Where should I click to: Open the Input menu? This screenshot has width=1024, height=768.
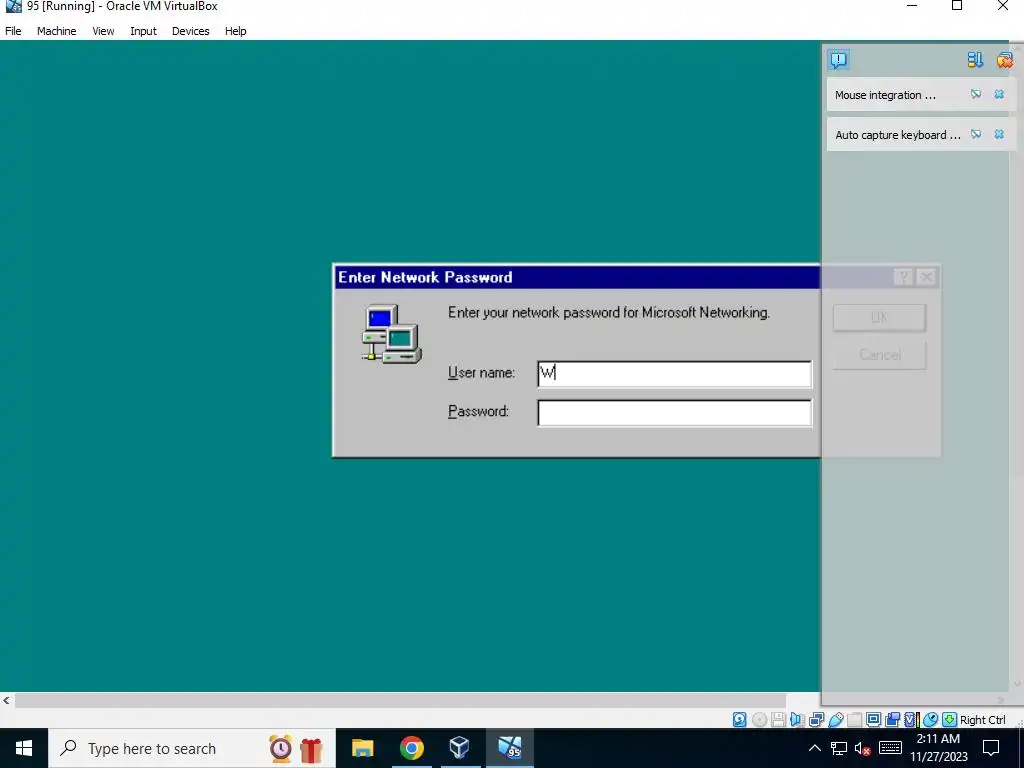pyautogui.click(x=143, y=31)
